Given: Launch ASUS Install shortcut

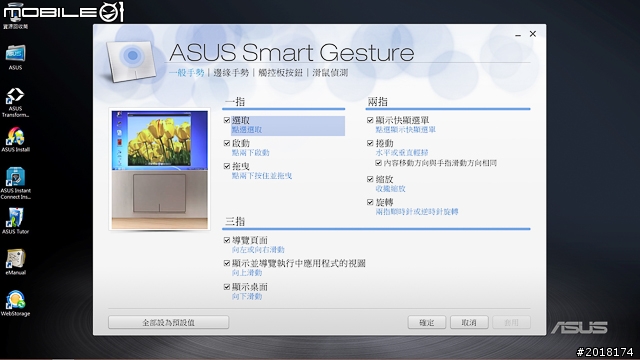Looking at the screenshot, I should (15, 140).
